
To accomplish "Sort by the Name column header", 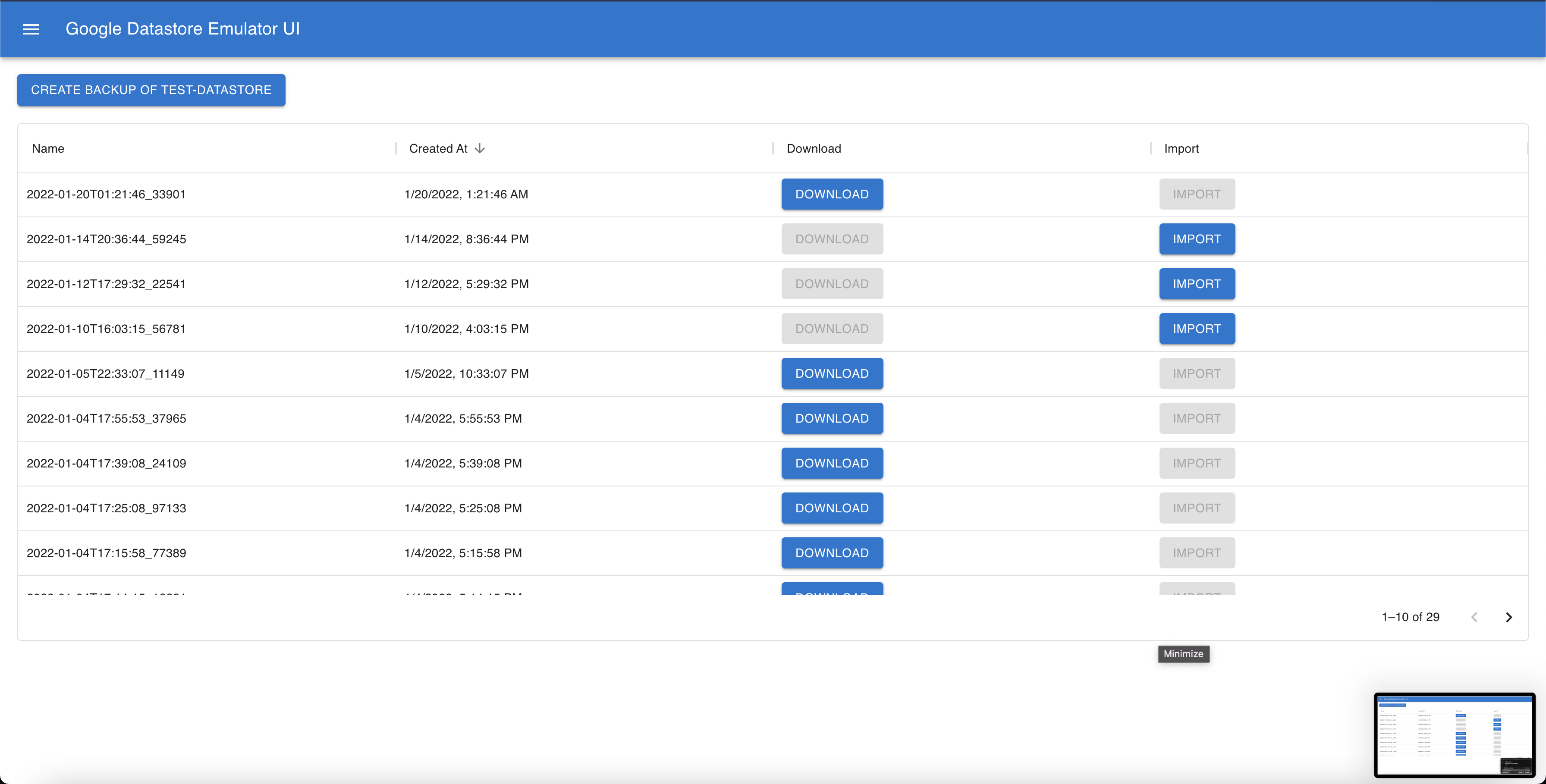I will tap(48, 148).
